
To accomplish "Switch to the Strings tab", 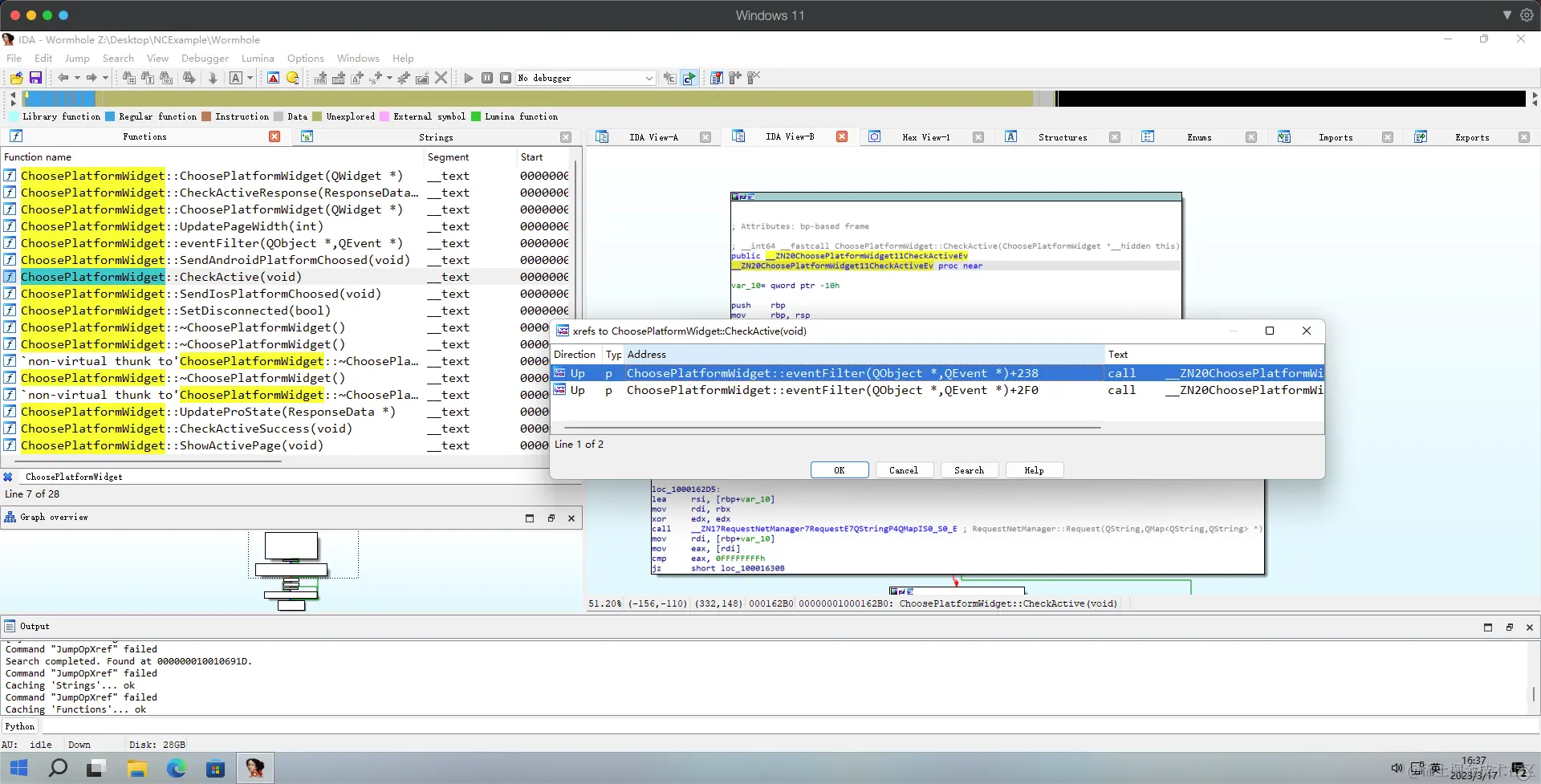I will [x=436, y=137].
